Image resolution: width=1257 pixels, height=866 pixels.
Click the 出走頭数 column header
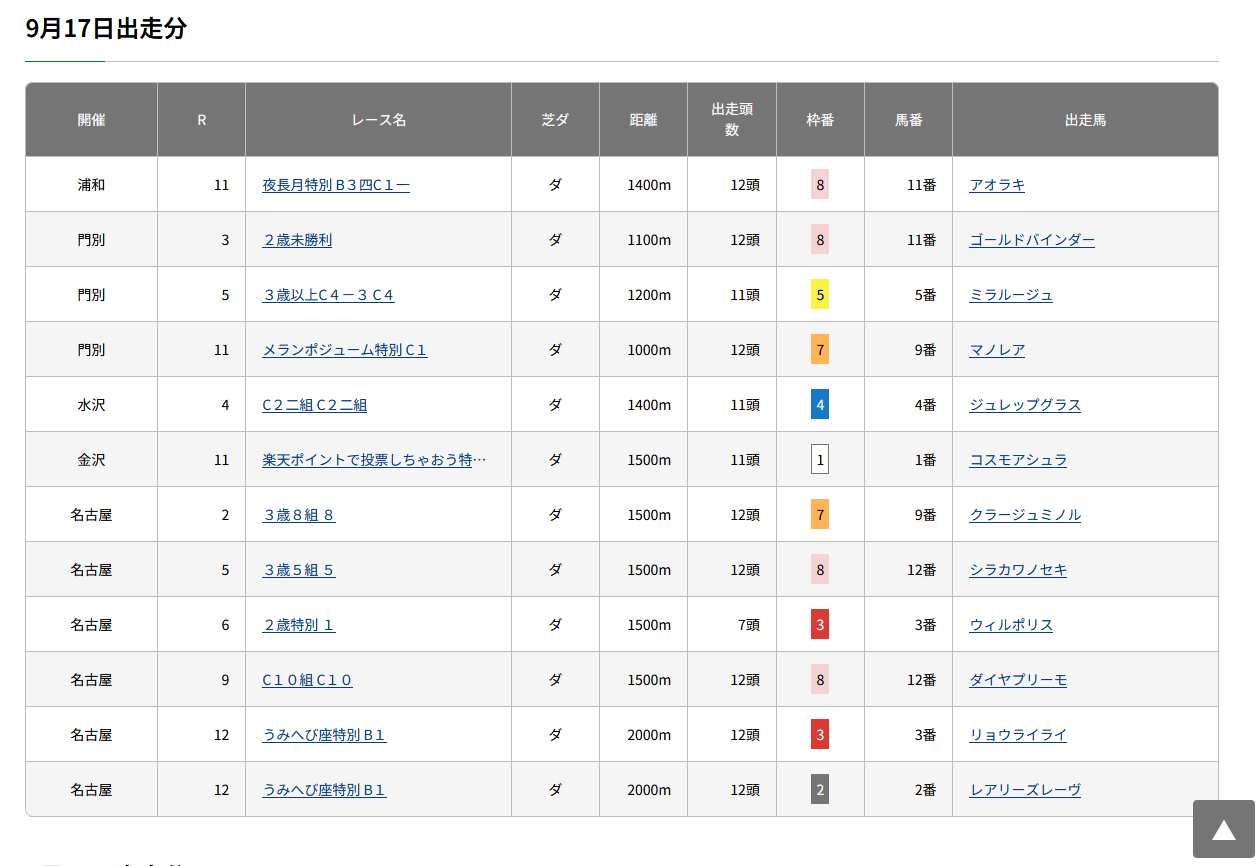(x=732, y=120)
